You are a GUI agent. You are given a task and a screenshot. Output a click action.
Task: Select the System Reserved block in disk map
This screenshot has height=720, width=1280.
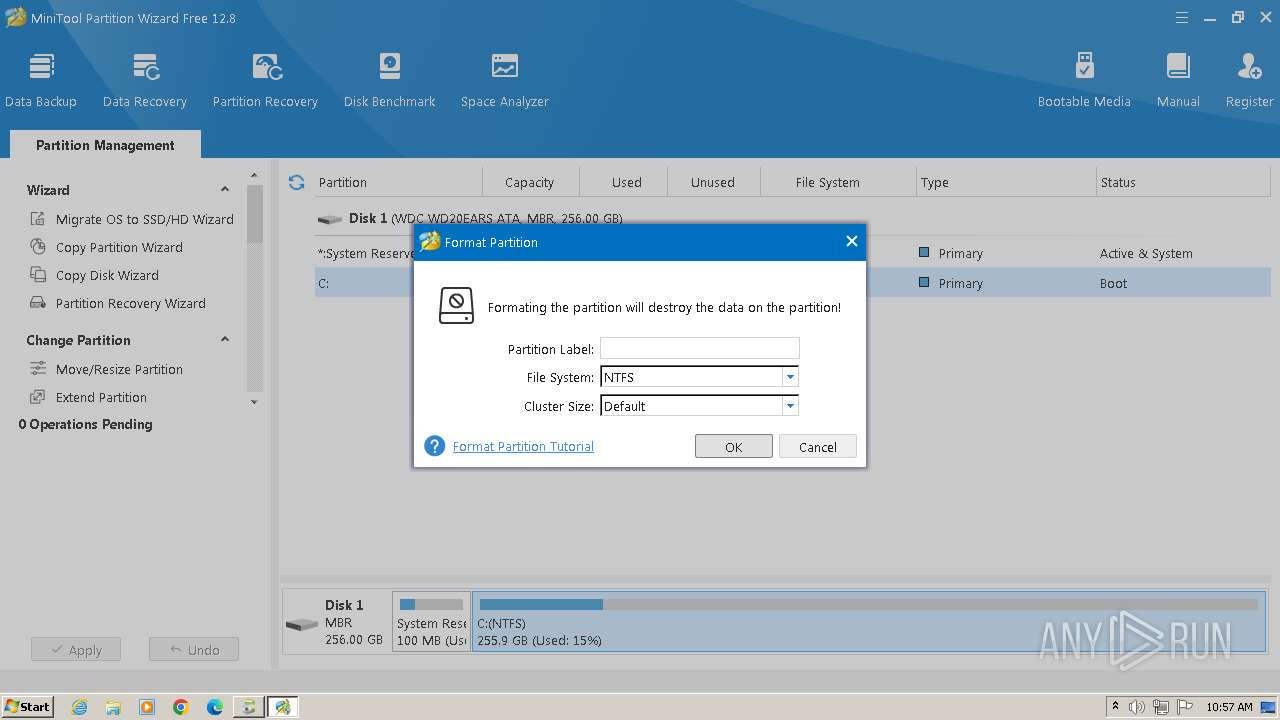click(x=431, y=621)
